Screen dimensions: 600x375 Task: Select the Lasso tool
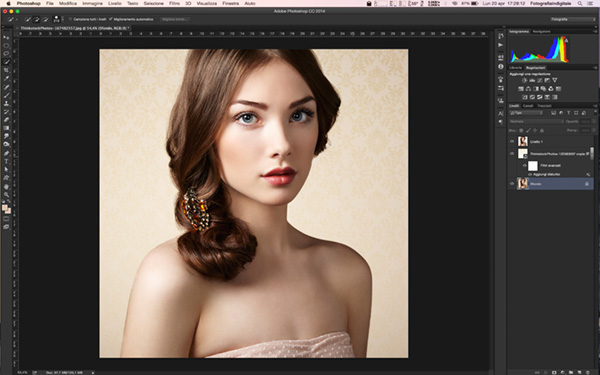[x=7, y=53]
